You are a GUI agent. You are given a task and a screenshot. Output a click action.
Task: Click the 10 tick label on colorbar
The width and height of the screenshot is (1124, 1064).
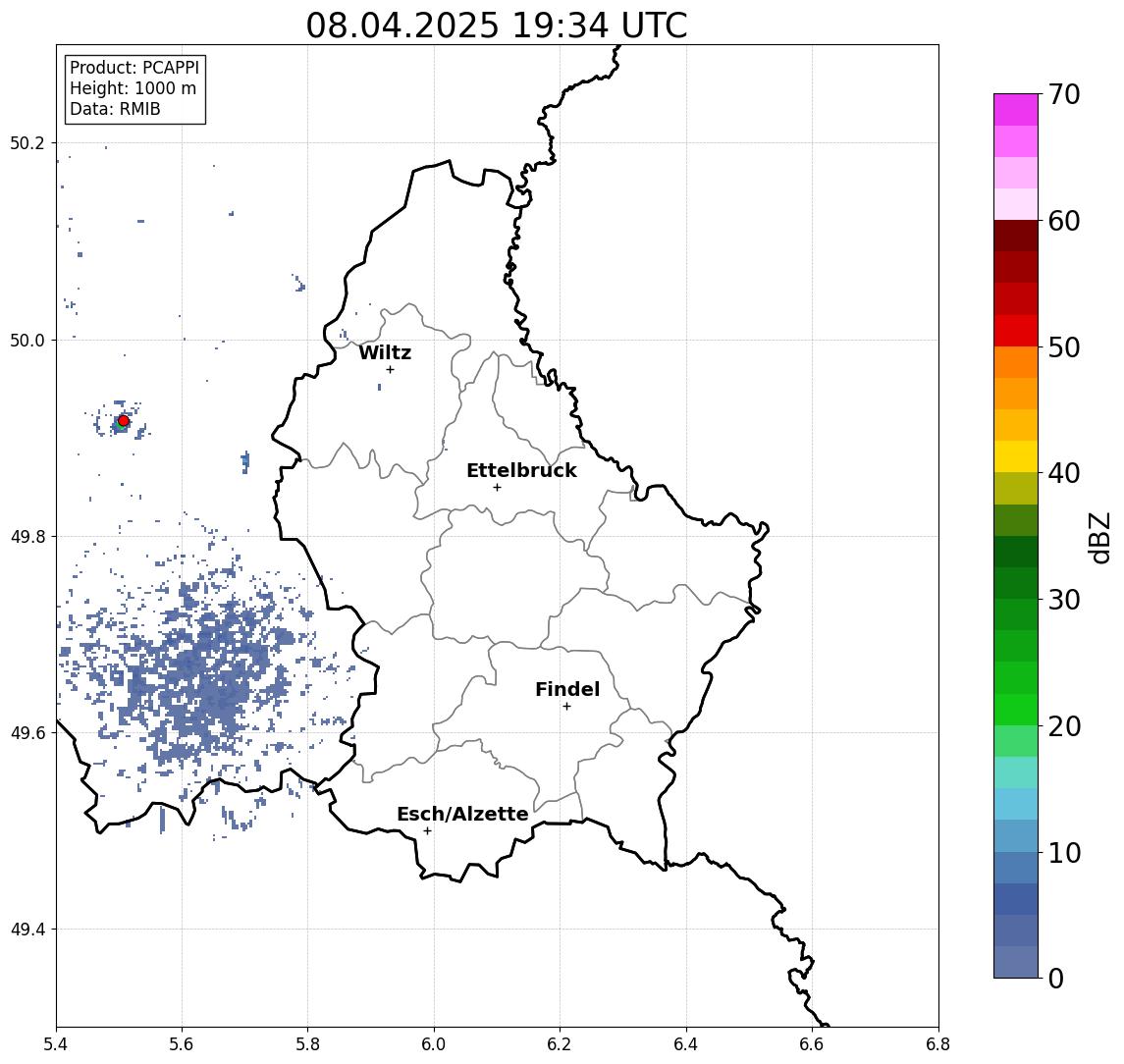click(1064, 852)
